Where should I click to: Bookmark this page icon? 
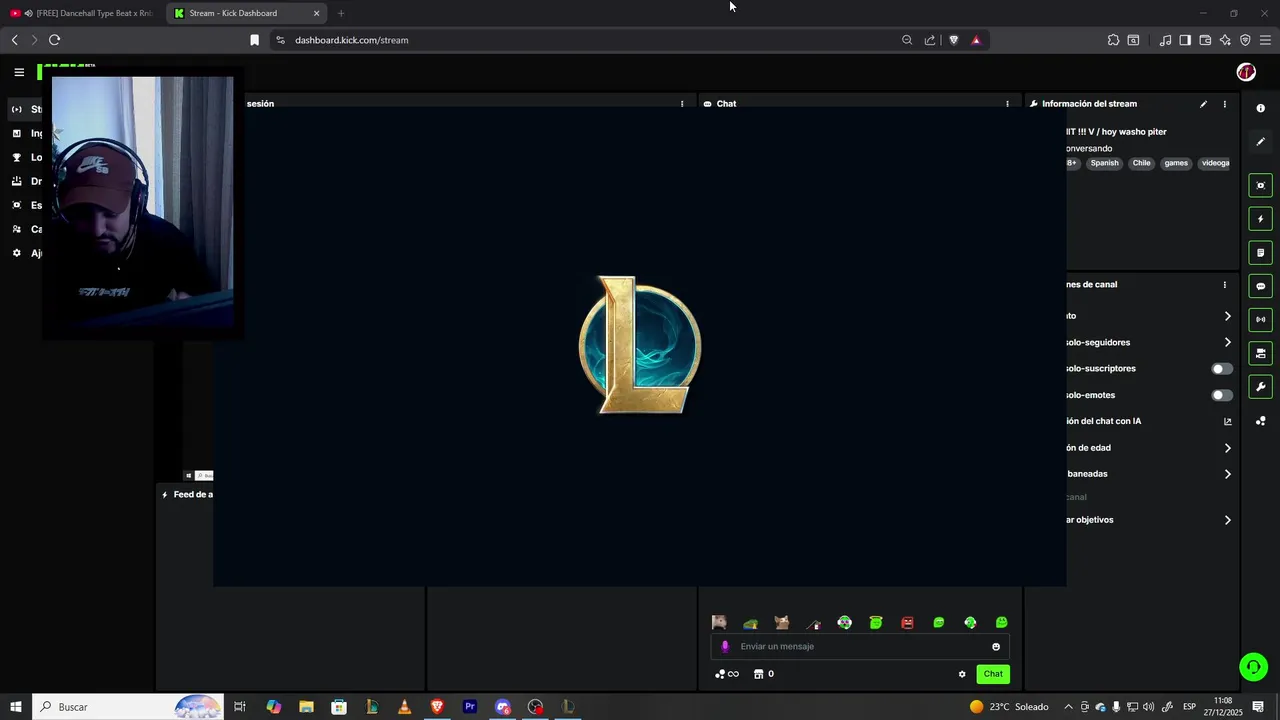click(x=254, y=40)
